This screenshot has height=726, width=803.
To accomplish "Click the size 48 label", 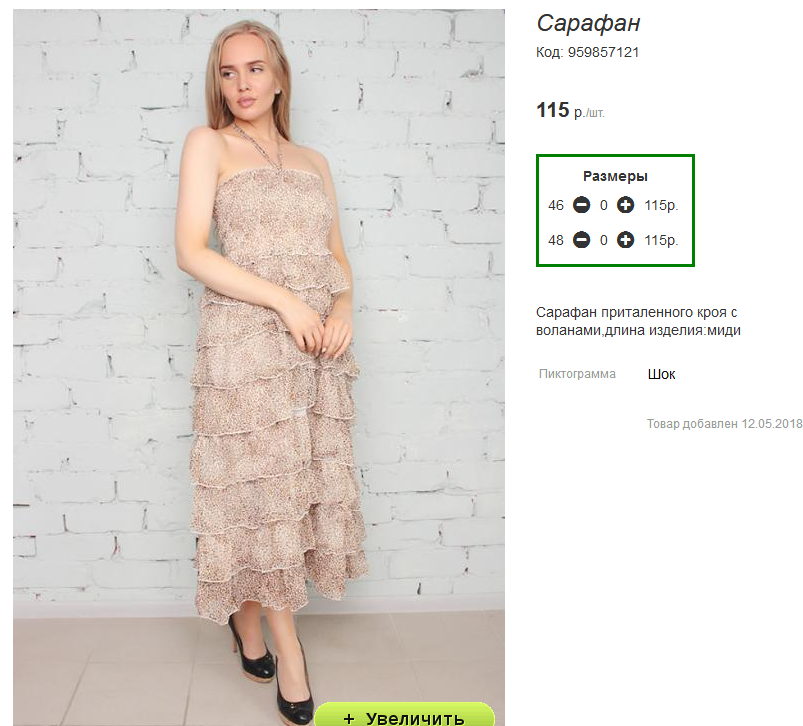I will click(556, 240).
